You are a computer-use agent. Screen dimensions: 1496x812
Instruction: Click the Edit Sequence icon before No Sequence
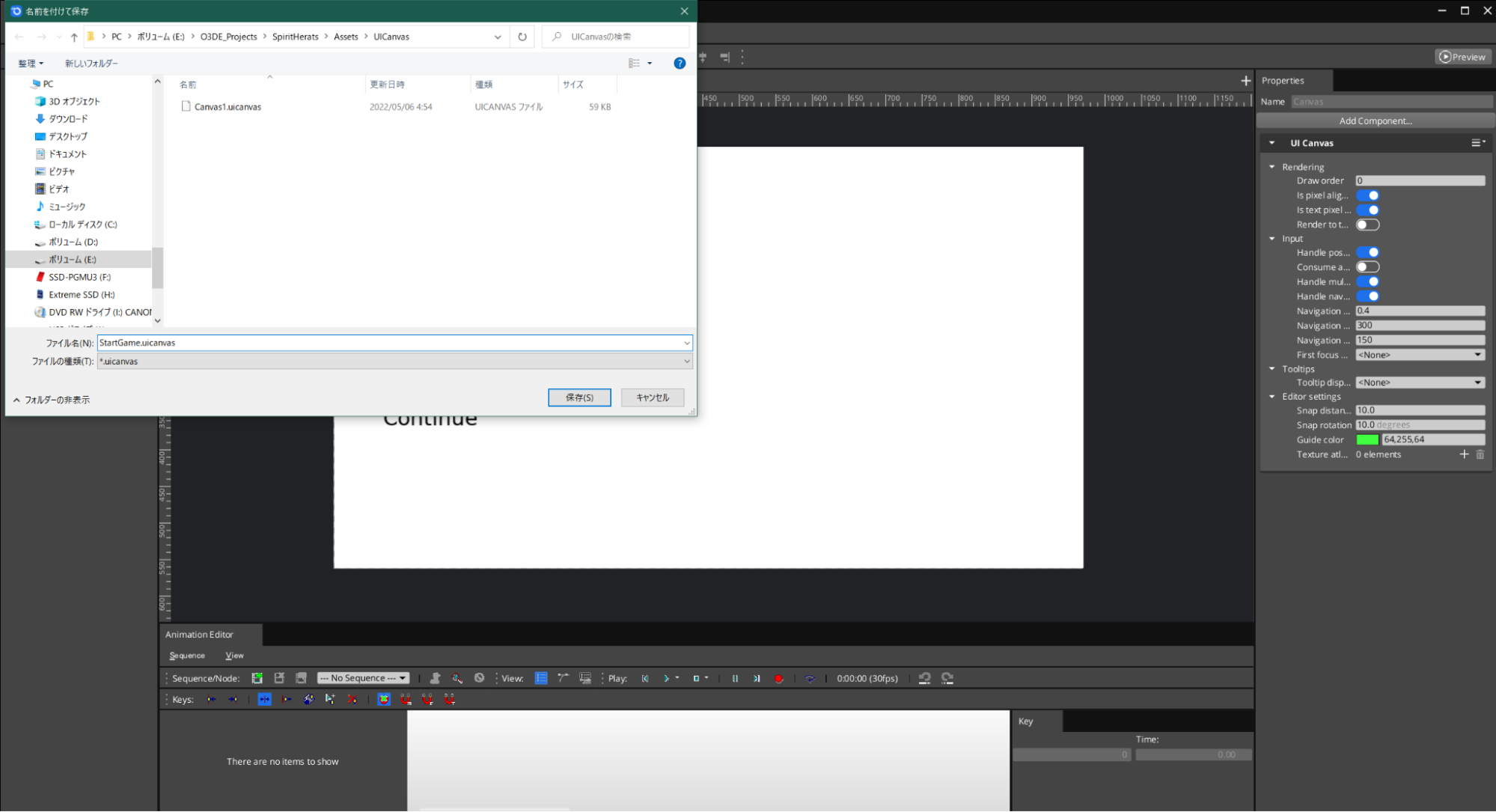pos(301,678)
